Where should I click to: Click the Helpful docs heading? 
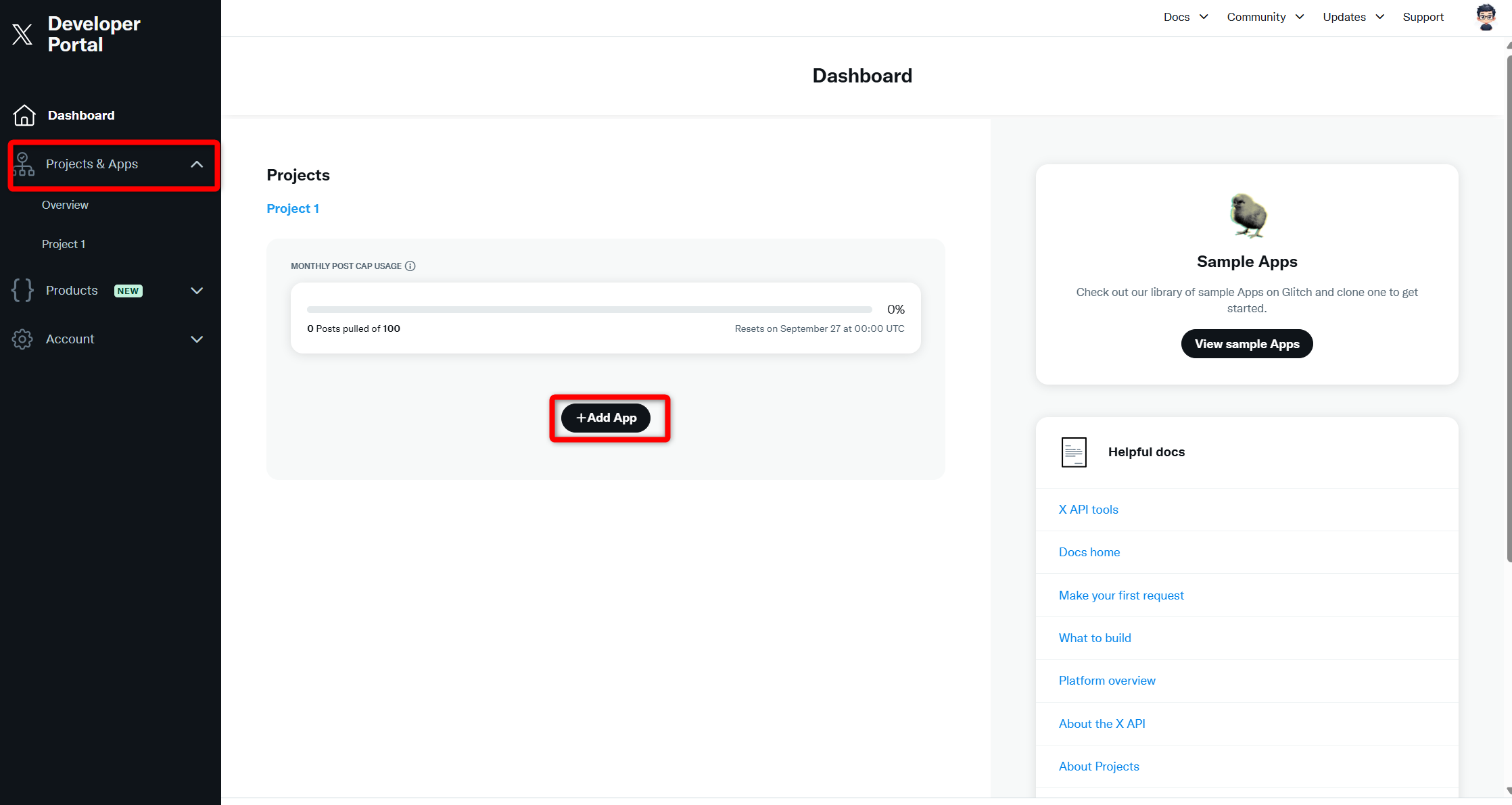tap(1146, 452)
